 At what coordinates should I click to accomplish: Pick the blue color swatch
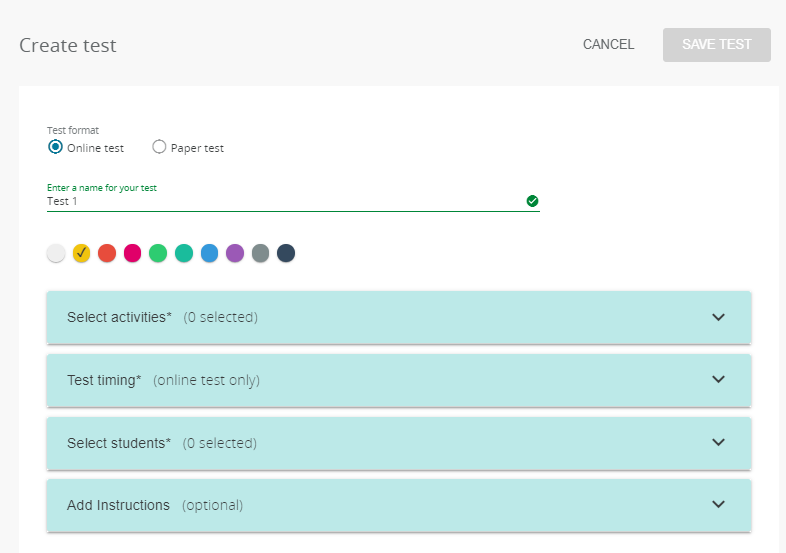pyautogui.click(x=210, y=253)
